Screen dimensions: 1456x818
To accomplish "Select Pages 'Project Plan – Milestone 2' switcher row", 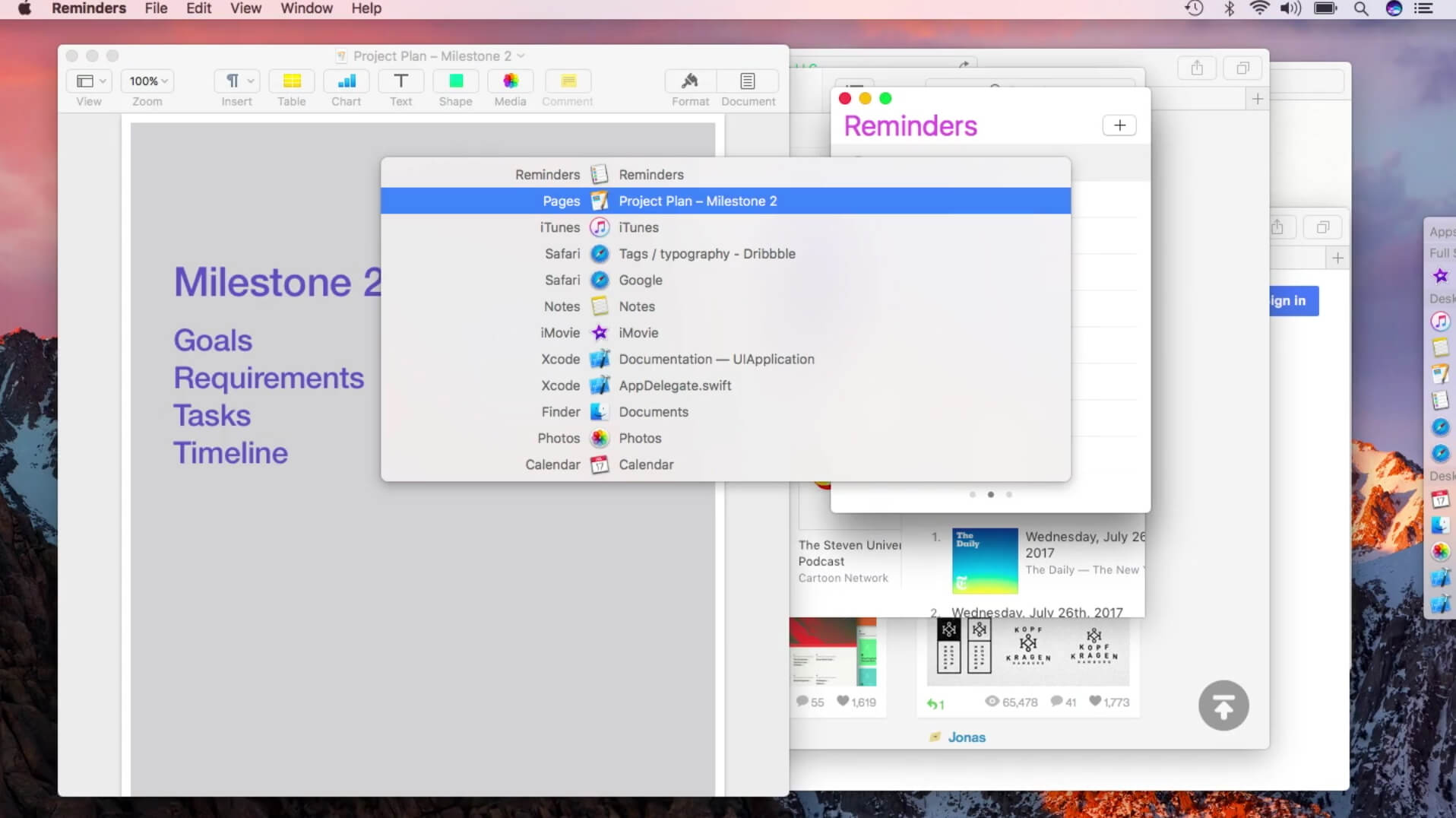I will pyautogui.click(x=726, y=201).
